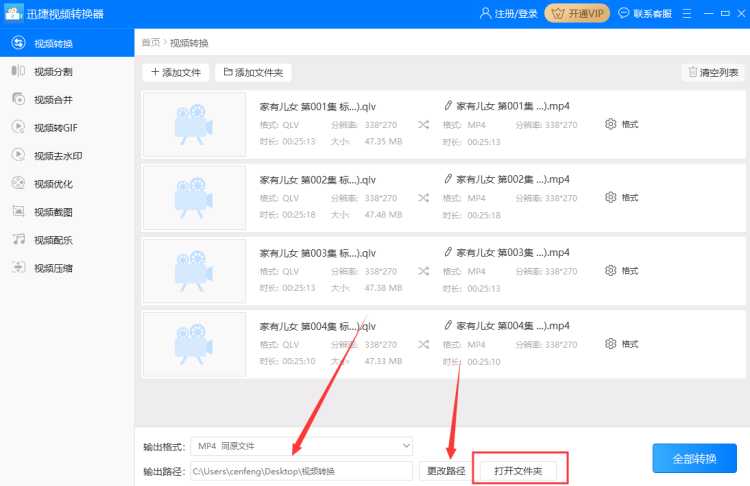Image resolution: width=750 pixels, height=486 pixels.
Task: Click the shuffle arrows icon for 第004集
Action: coord(423,344)
